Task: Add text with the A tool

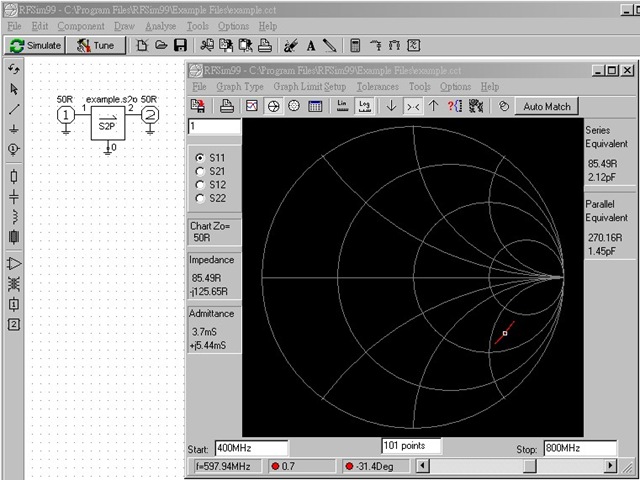Action: click(x=311, y=46)
